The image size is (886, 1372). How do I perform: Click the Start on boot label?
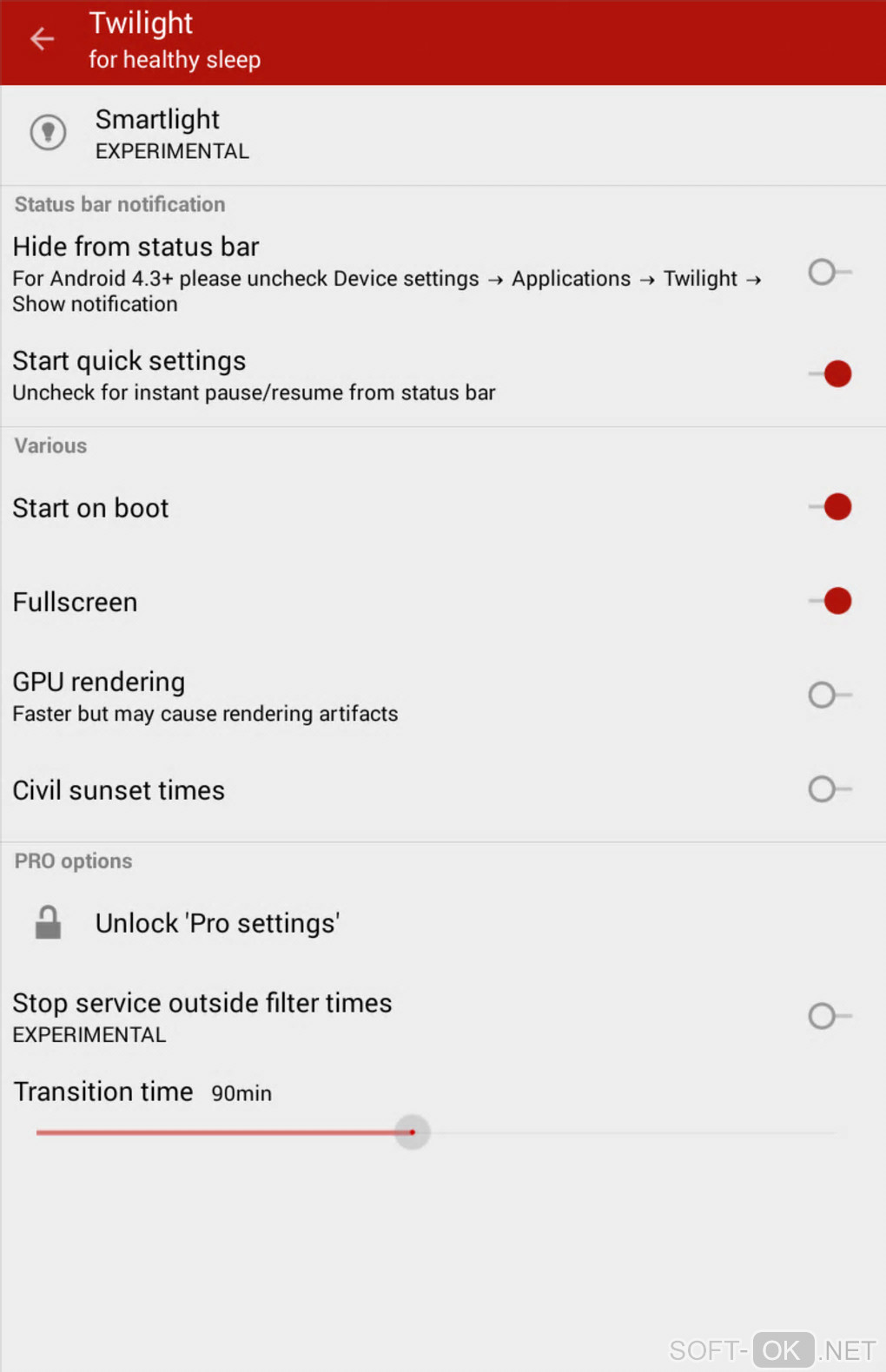(91, 508)
